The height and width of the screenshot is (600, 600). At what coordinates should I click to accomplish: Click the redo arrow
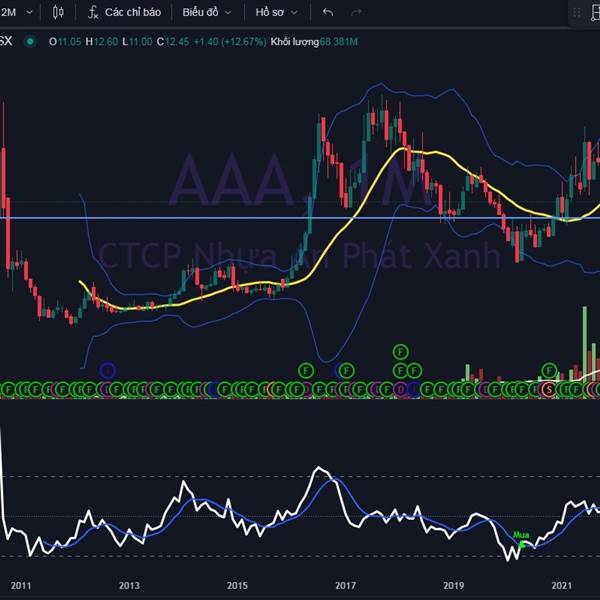click(x=356, y=12)
